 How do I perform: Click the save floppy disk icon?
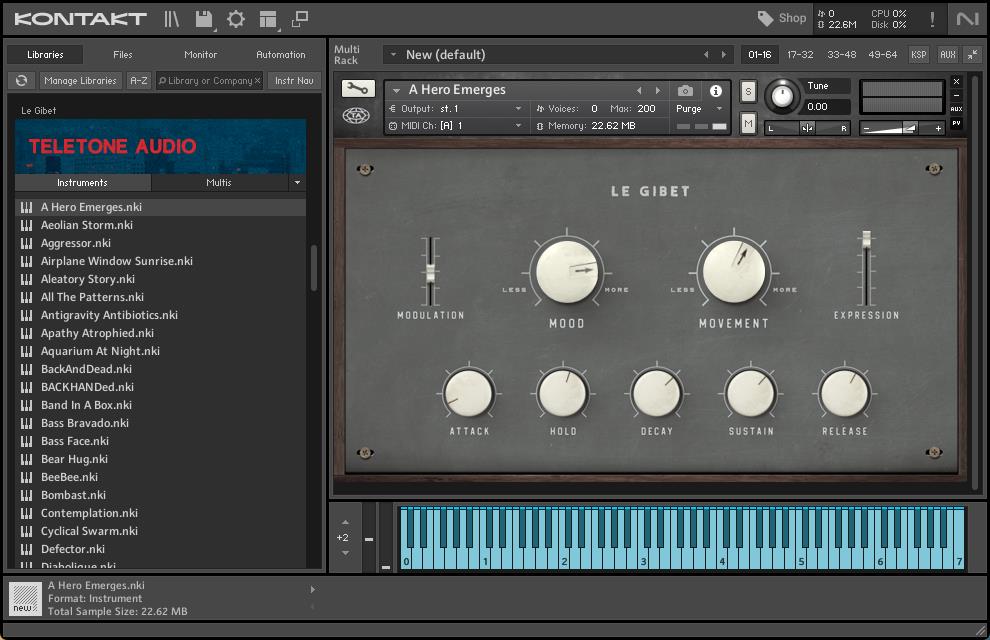pos(204,19)
